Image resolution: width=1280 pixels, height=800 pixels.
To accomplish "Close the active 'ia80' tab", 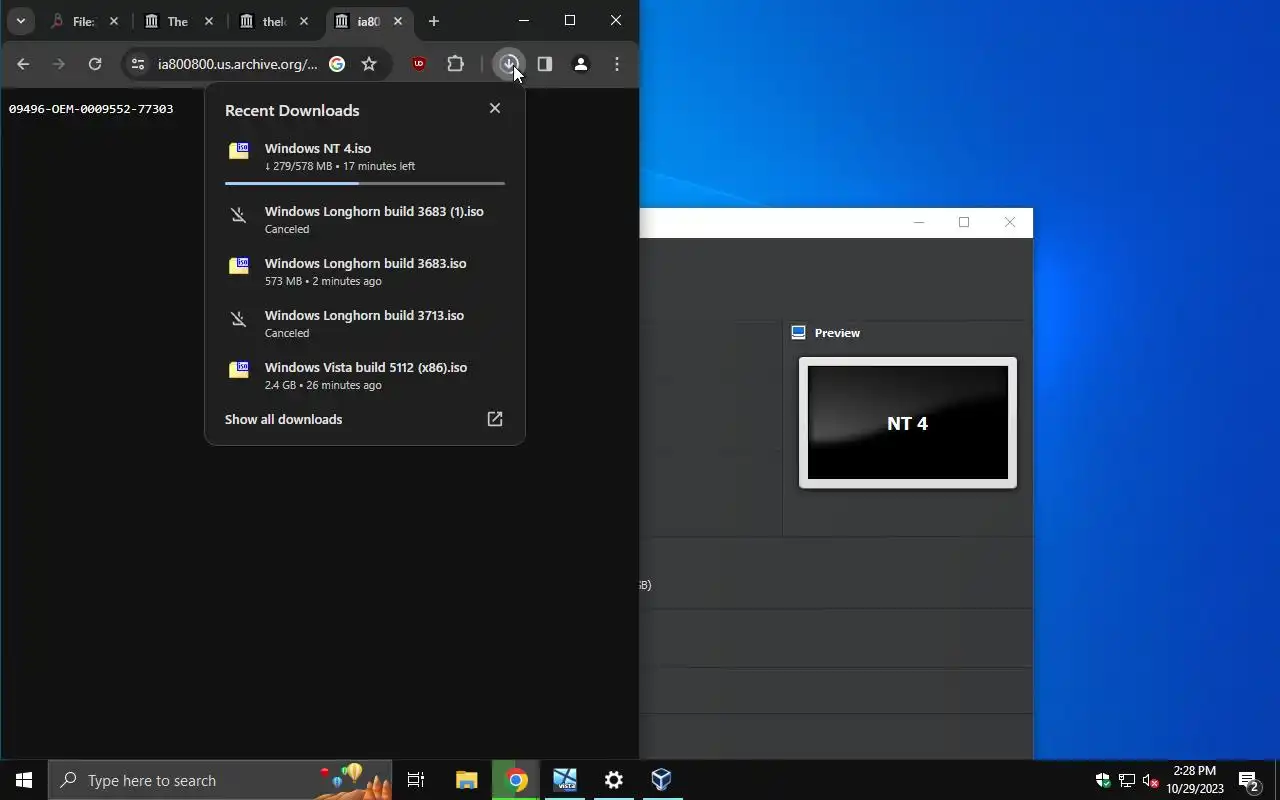I will coord(398,21).
